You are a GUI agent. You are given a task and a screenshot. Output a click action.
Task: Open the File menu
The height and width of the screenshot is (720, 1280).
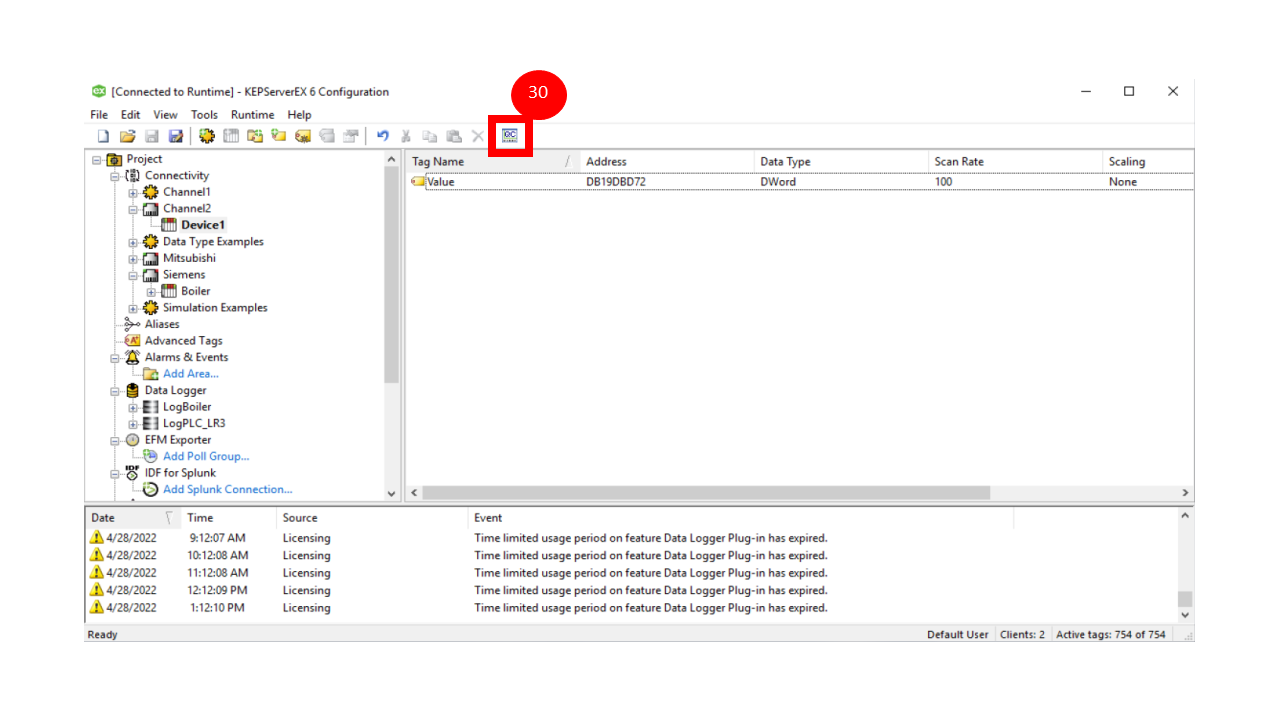99,115
